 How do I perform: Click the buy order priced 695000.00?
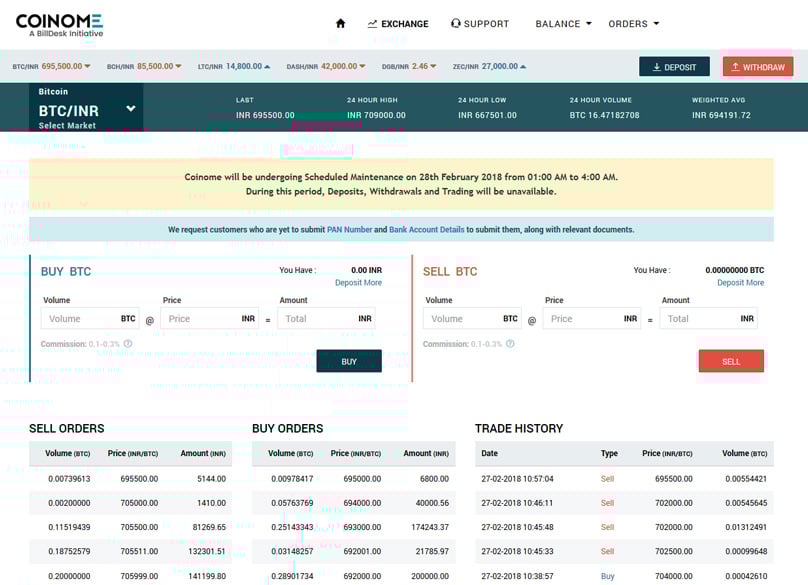(x=354, y=479)
